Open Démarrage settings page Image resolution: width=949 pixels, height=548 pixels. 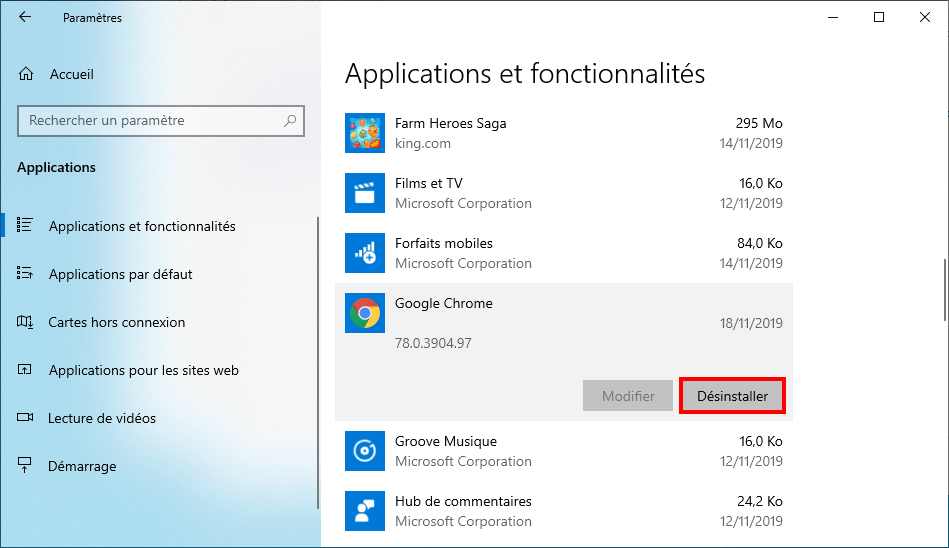click(x=82, y=466)
